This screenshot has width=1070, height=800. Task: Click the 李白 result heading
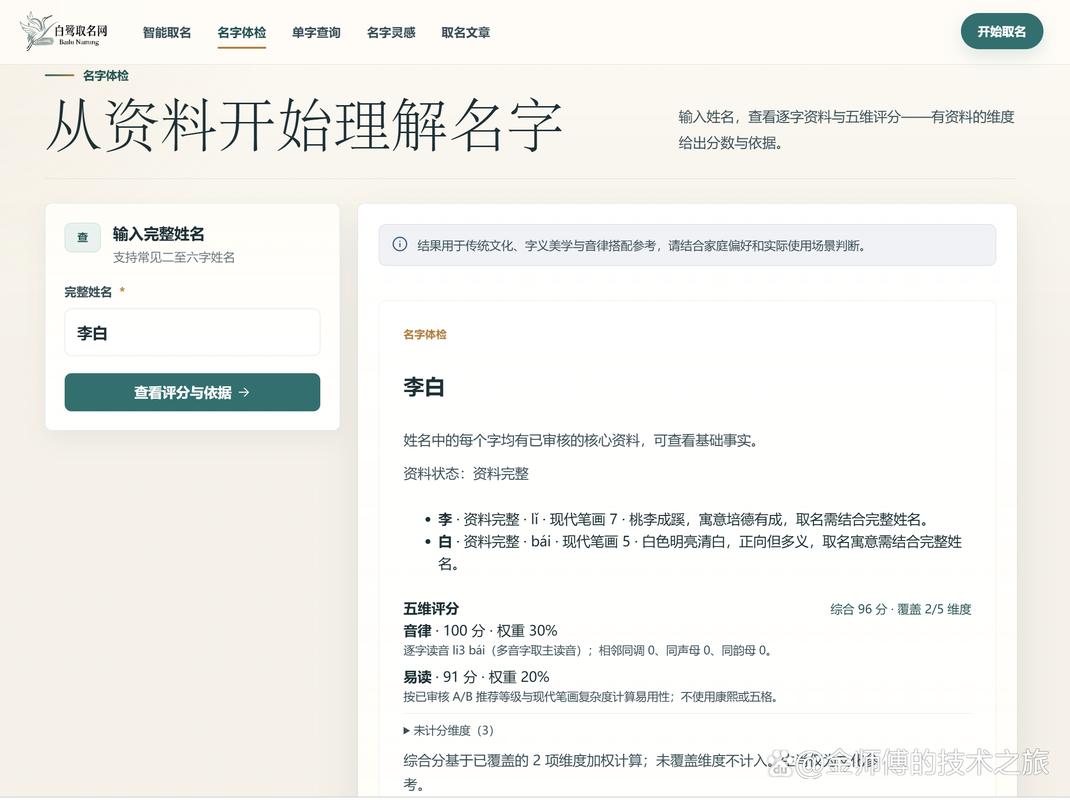[424, 387]
